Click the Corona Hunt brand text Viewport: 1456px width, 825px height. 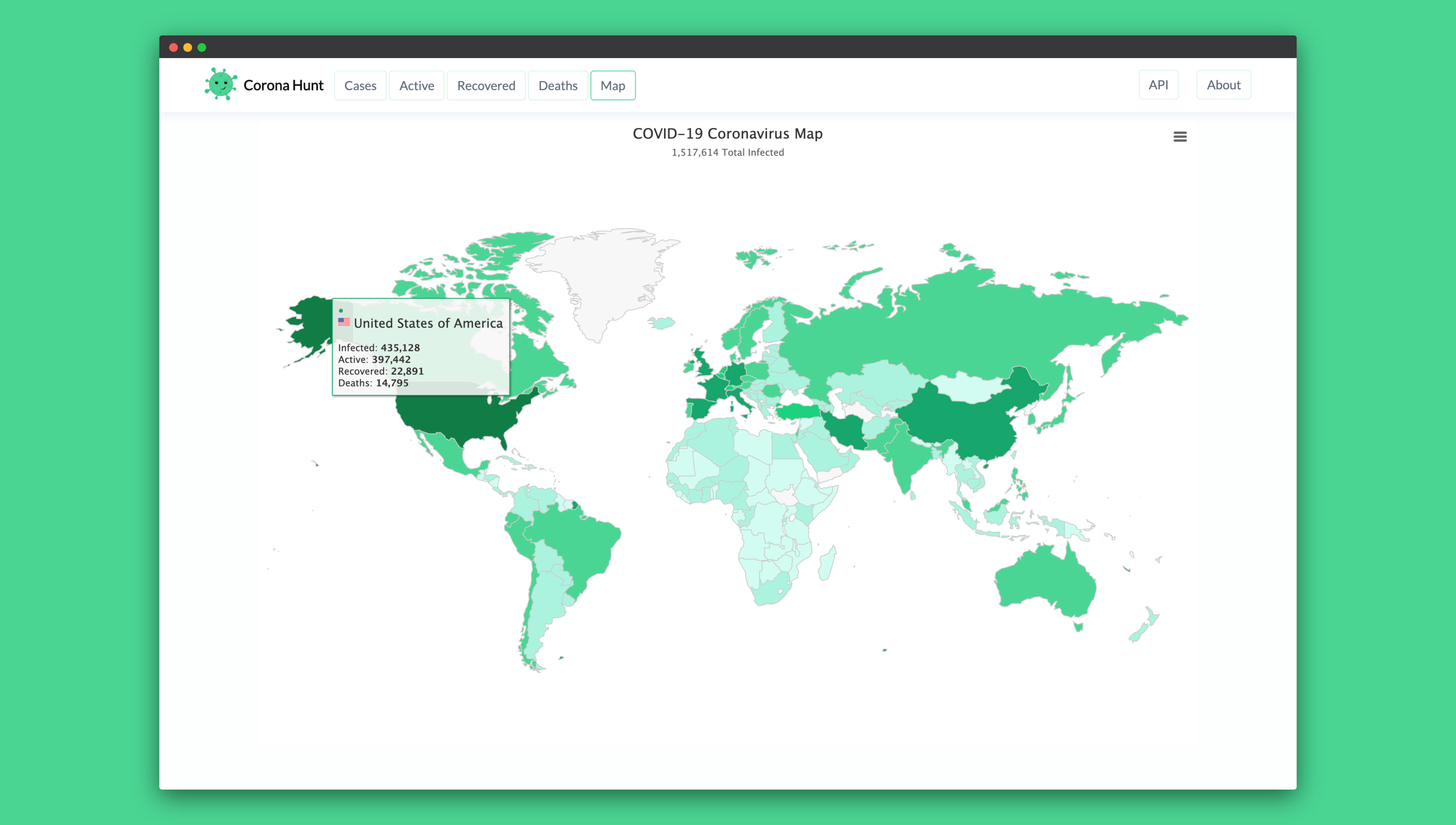click(x=283, y=86)
